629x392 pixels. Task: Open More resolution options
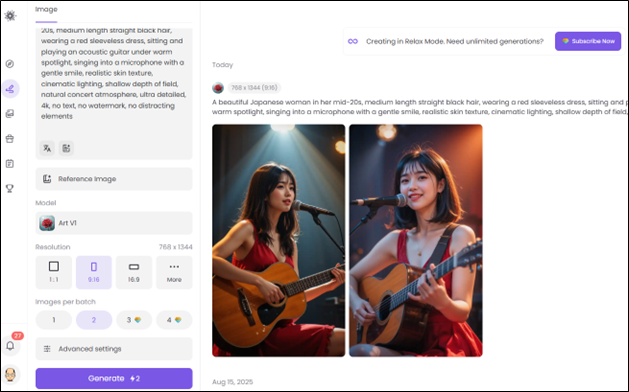point(174,272)
